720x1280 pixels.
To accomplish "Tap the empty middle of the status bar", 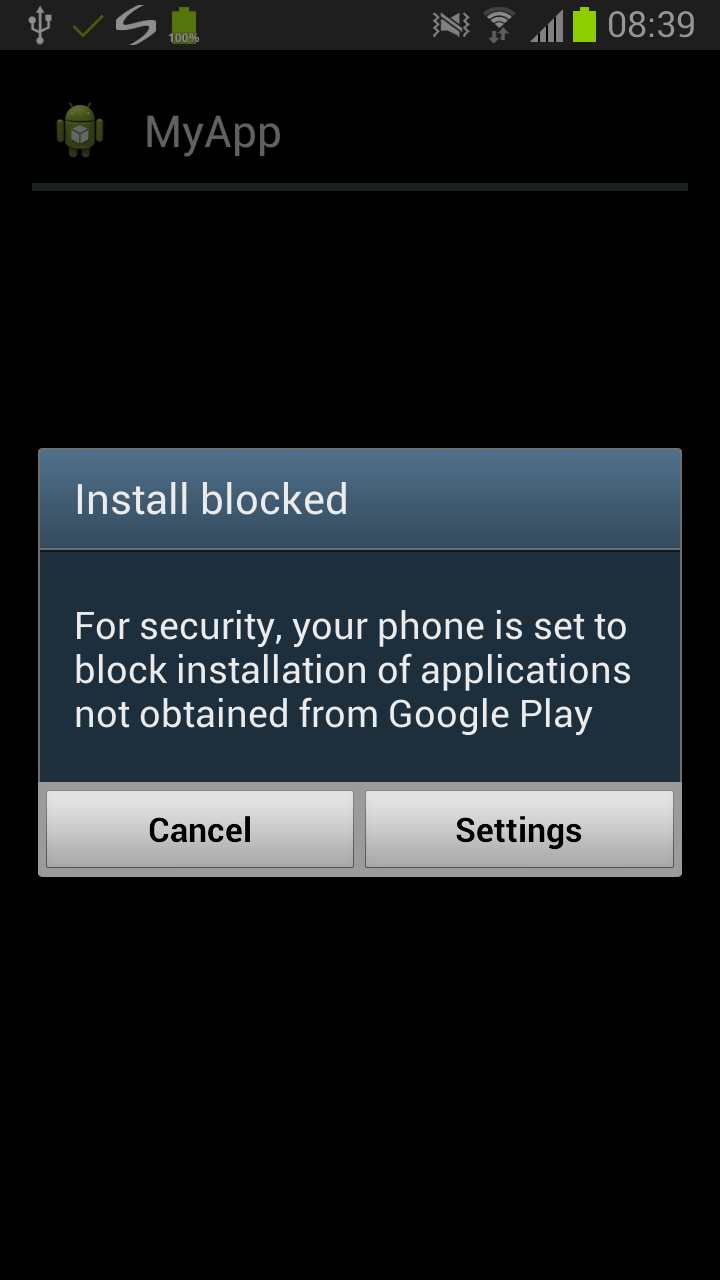I will click(315, 25).
